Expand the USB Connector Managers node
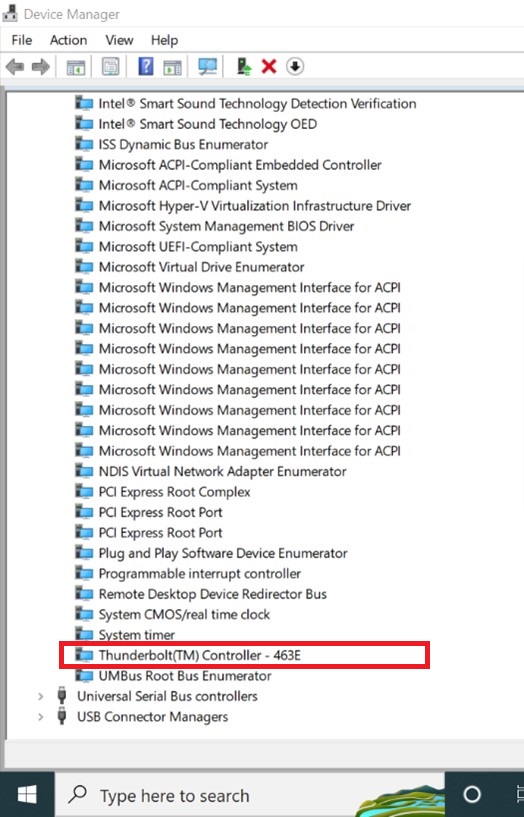This screenshot has width=524, height=817. (x=41, y=717)
